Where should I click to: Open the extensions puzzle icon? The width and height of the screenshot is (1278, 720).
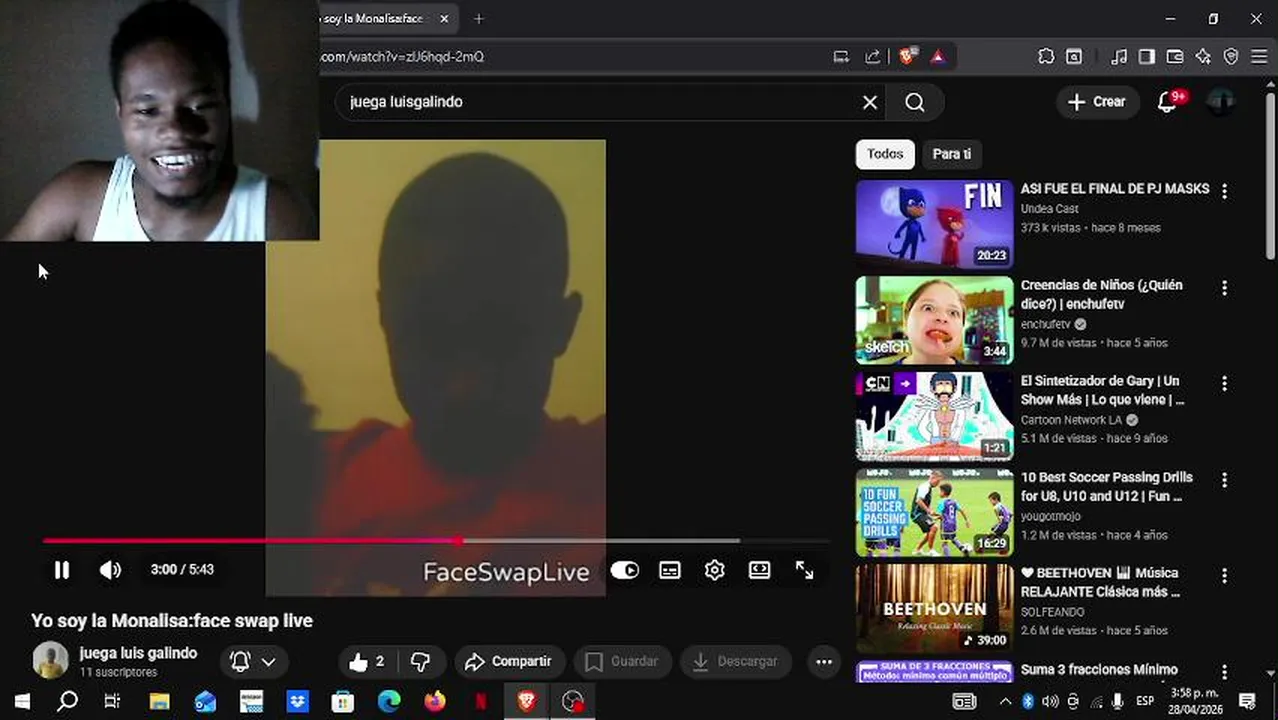pos(1046,57)
